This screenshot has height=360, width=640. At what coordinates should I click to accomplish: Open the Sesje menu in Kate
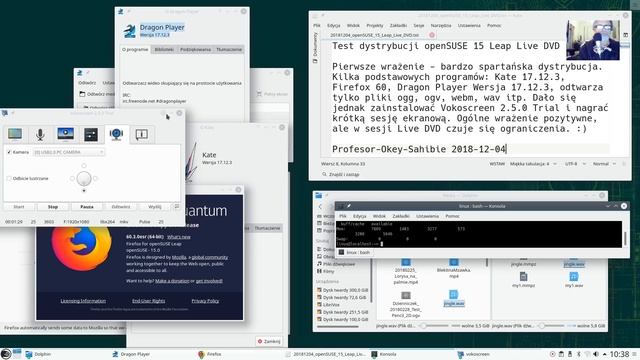click(x=419, y=25)
